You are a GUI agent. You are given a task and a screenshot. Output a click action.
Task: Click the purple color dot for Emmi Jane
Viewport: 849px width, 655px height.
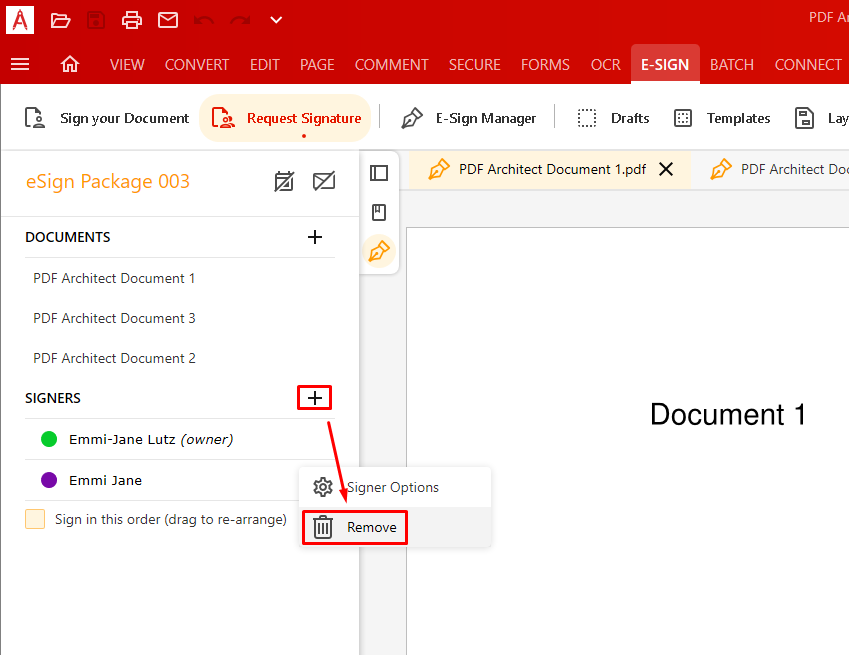click(x=49, y=480)
